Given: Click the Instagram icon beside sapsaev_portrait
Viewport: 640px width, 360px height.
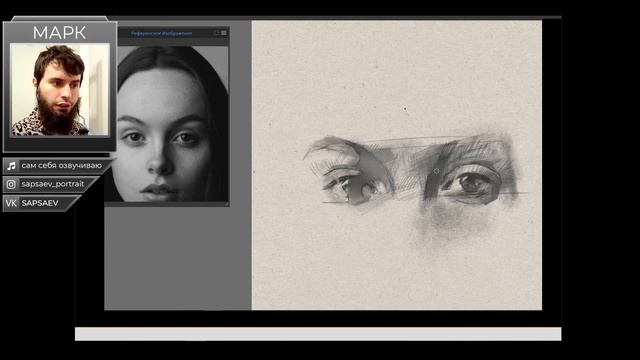Looking at the screenshot, I should pos(11,184).
